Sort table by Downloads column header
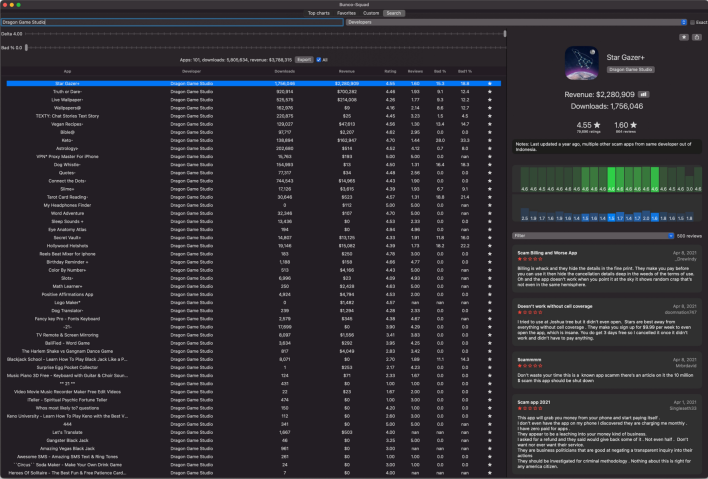The width and height of the screenshot is (708, 479). click(284, 71)
